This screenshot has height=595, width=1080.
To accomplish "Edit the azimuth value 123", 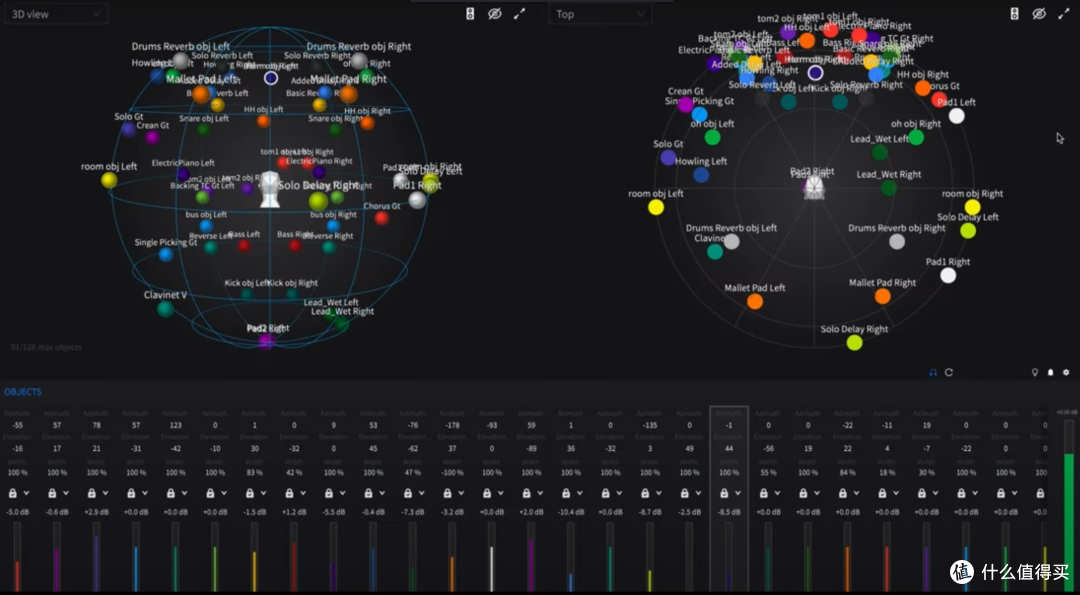I will [x=176, y=426].
